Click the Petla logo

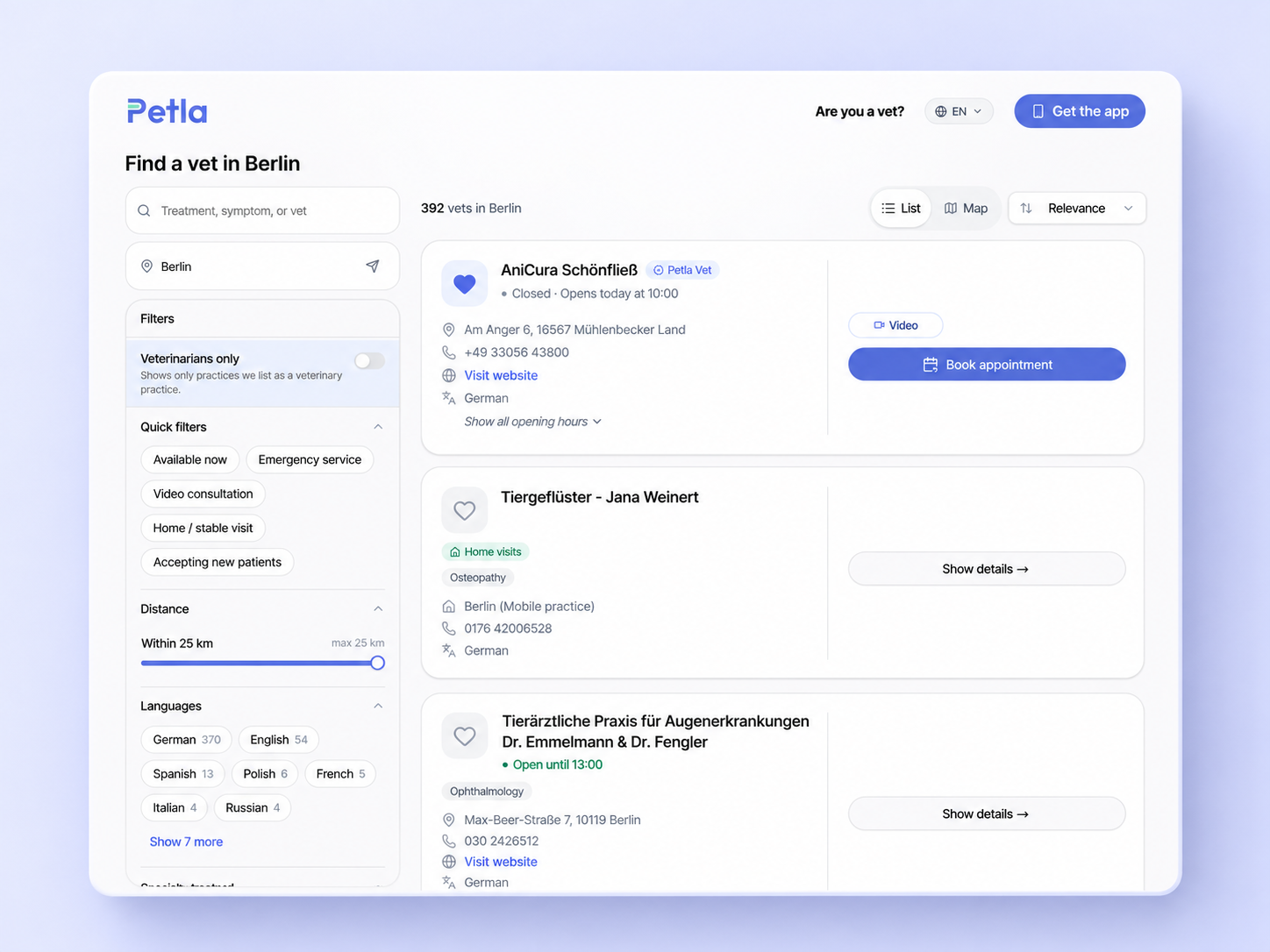point(168,111)
